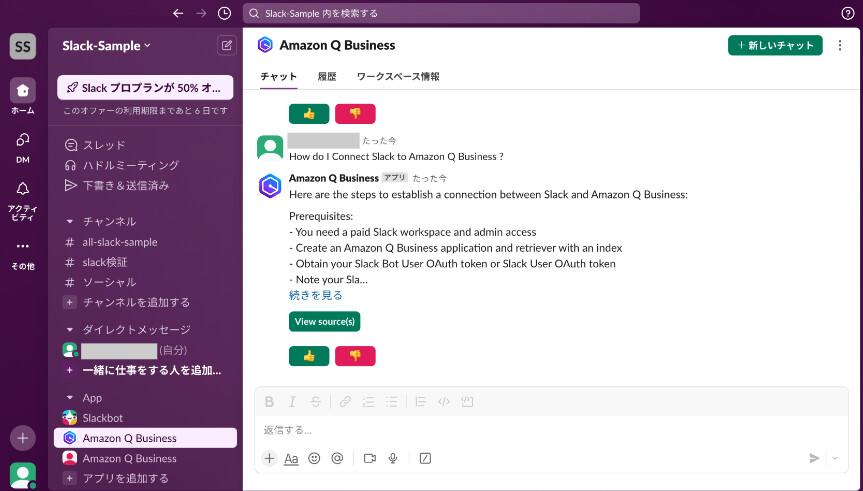
Task: Switch to the ワークスペース情報 tab
Action: (x=398, y=77)
